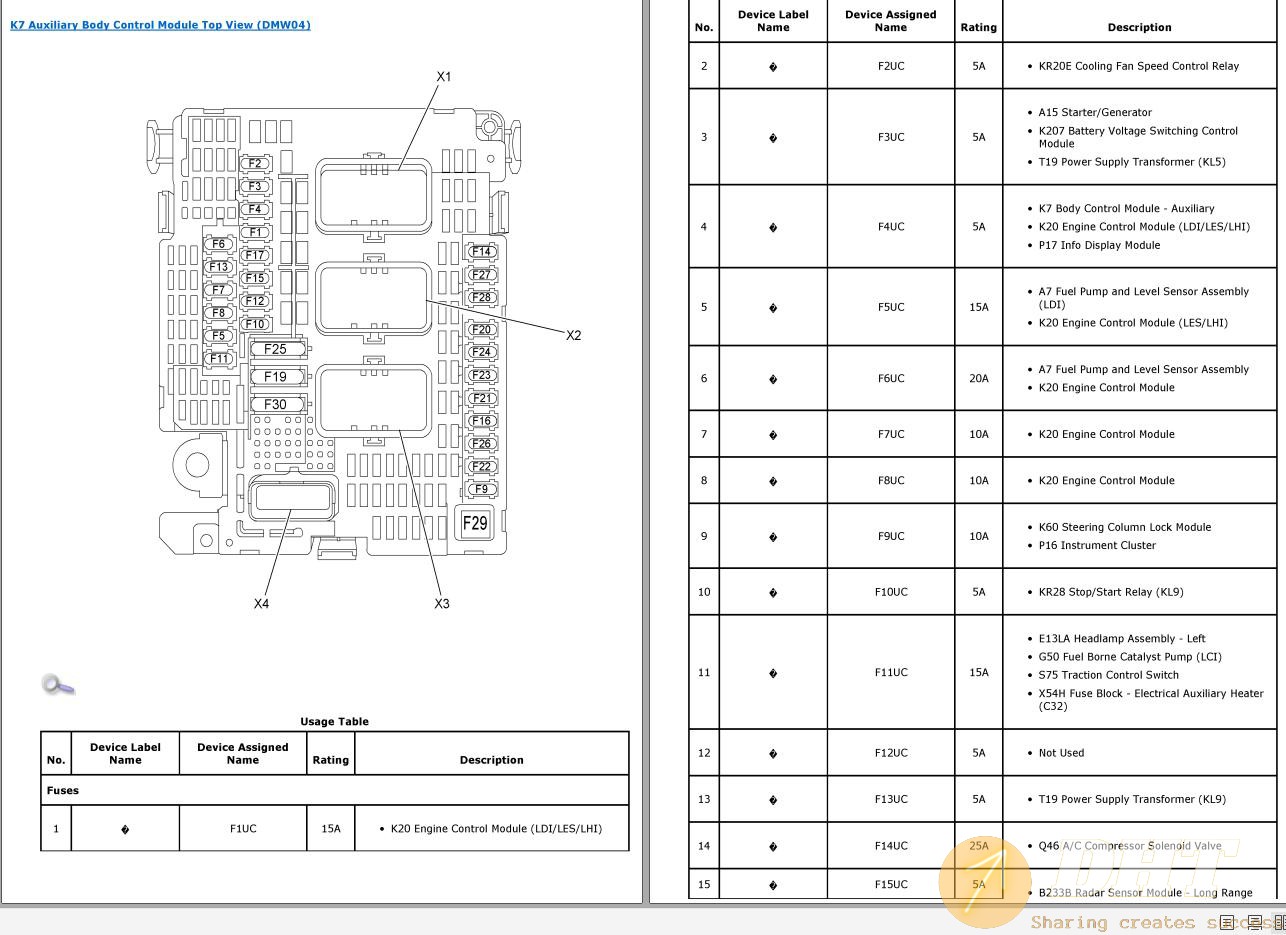Click 'G50 Fuel Borne Catalyst Pump (LCI)' text
Screen dimensions: 1286x935
pos(1130,657)
